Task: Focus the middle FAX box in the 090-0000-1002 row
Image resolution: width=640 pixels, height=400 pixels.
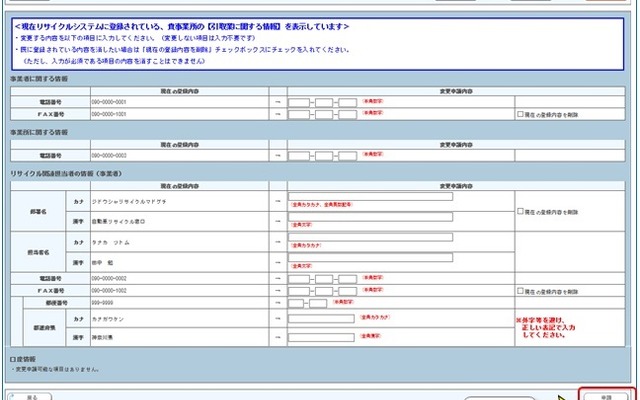Action: (324, 291)
